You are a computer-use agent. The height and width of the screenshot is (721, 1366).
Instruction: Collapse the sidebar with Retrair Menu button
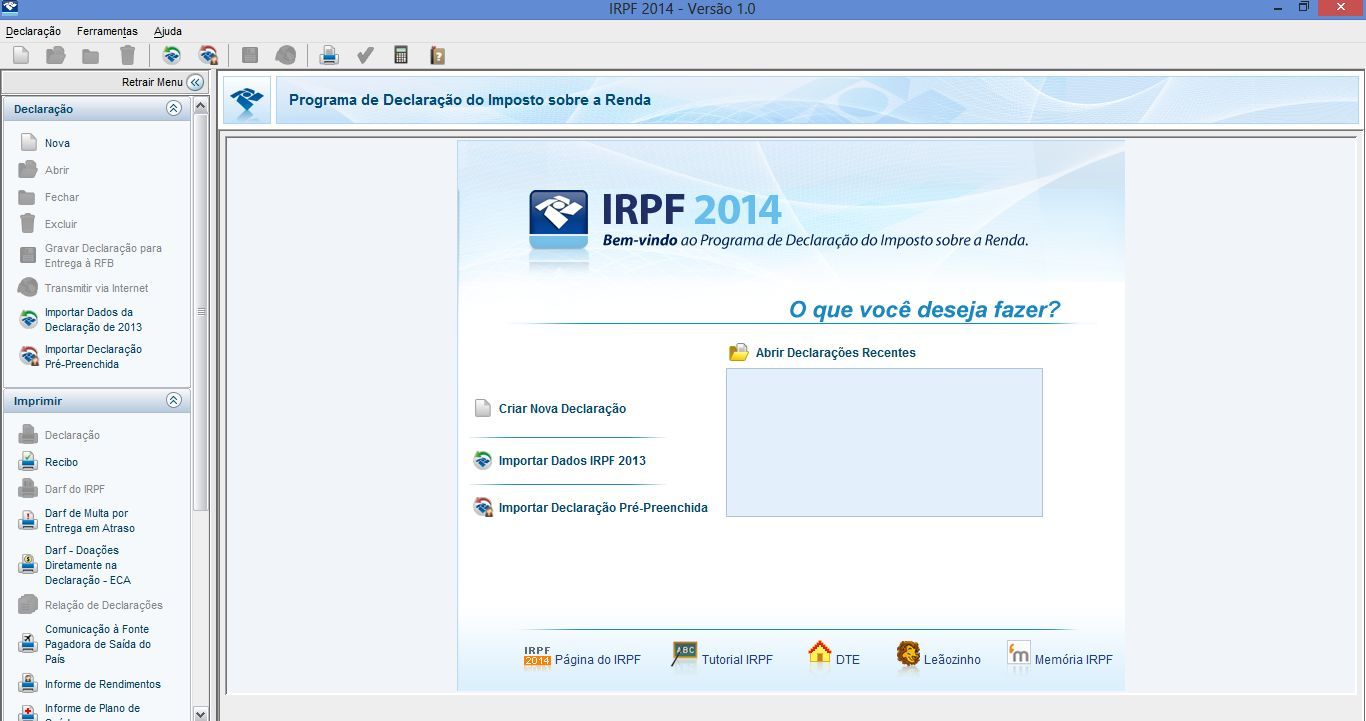coord(195,82)
